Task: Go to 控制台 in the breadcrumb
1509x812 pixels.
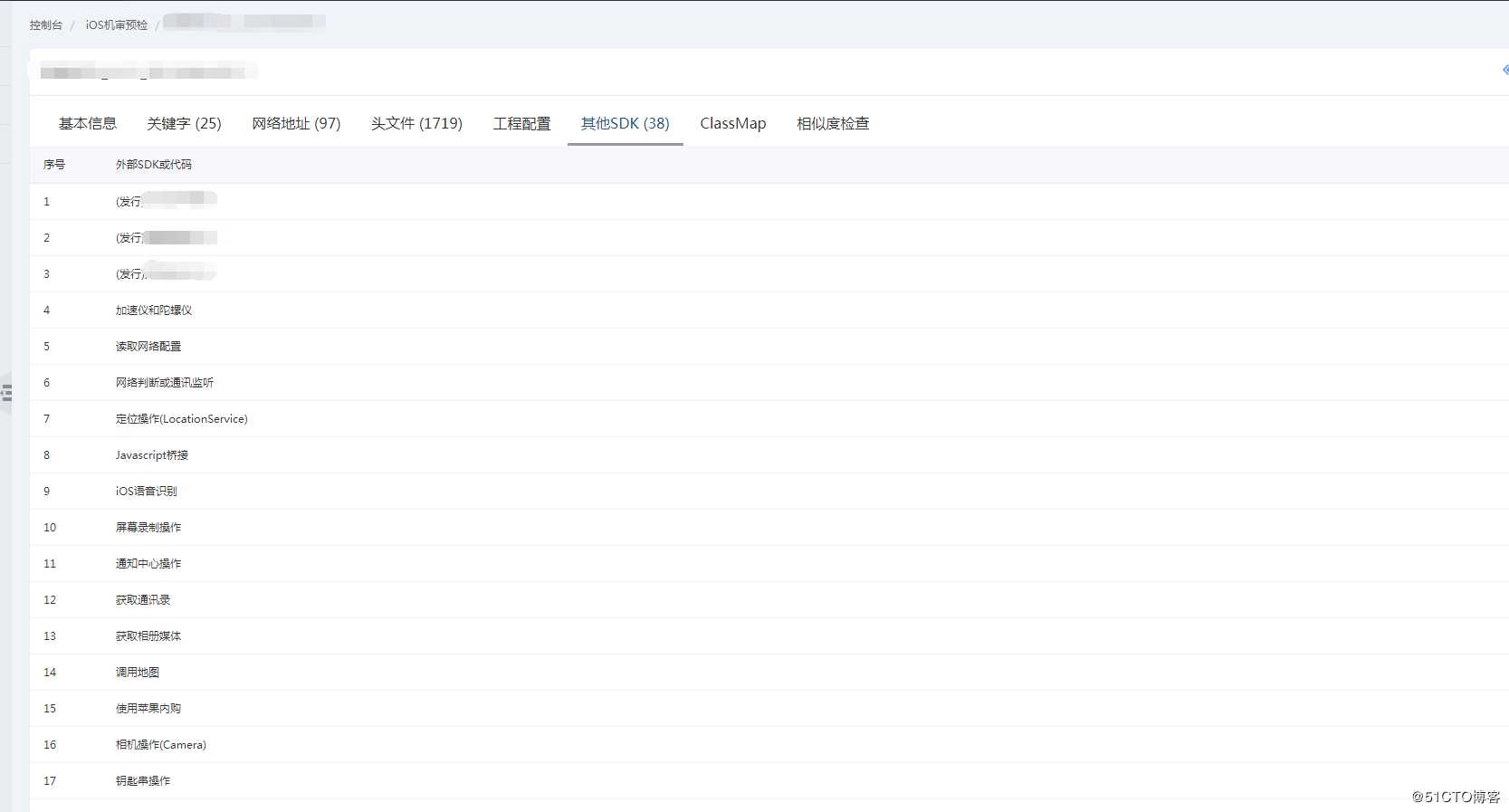Action: click(45, 25)
